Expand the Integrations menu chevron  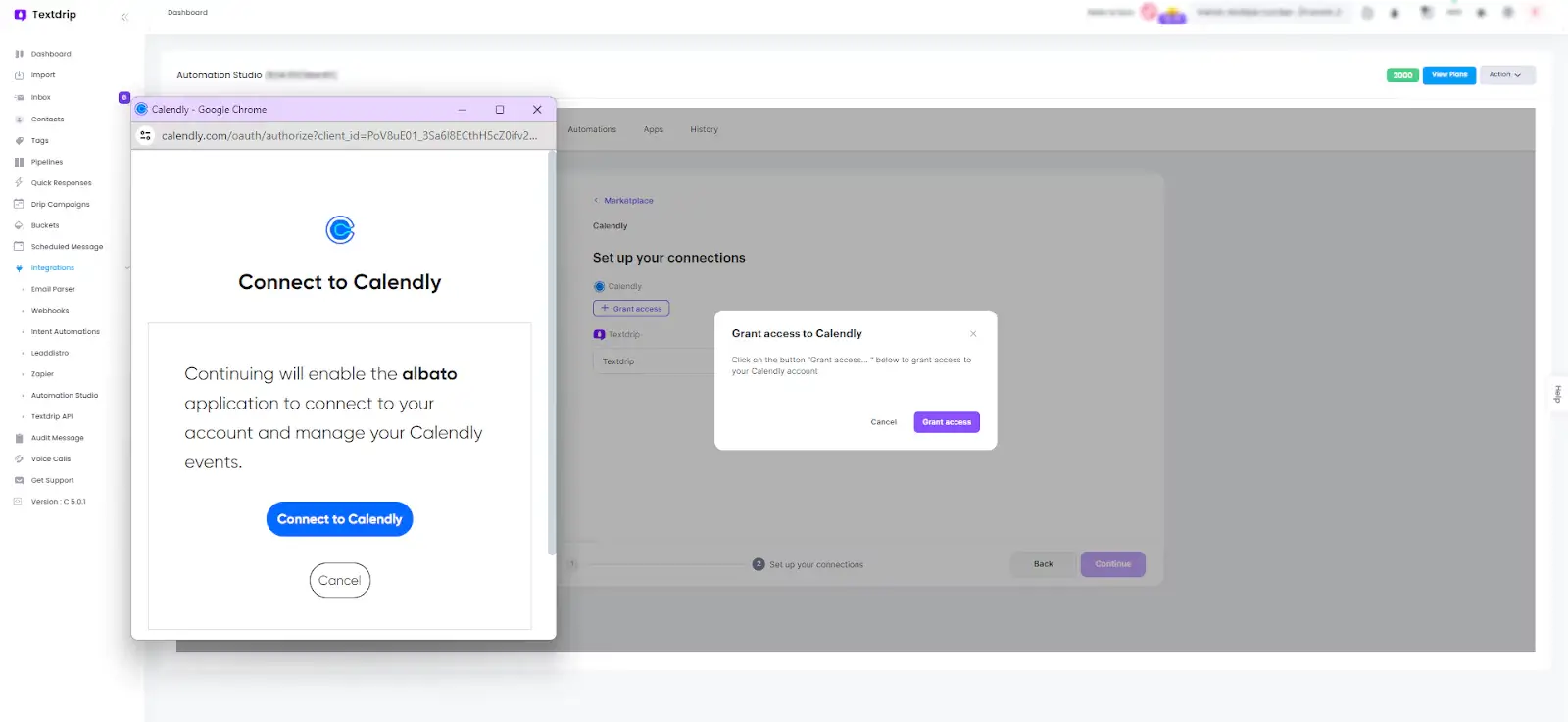tap(127, 268)
